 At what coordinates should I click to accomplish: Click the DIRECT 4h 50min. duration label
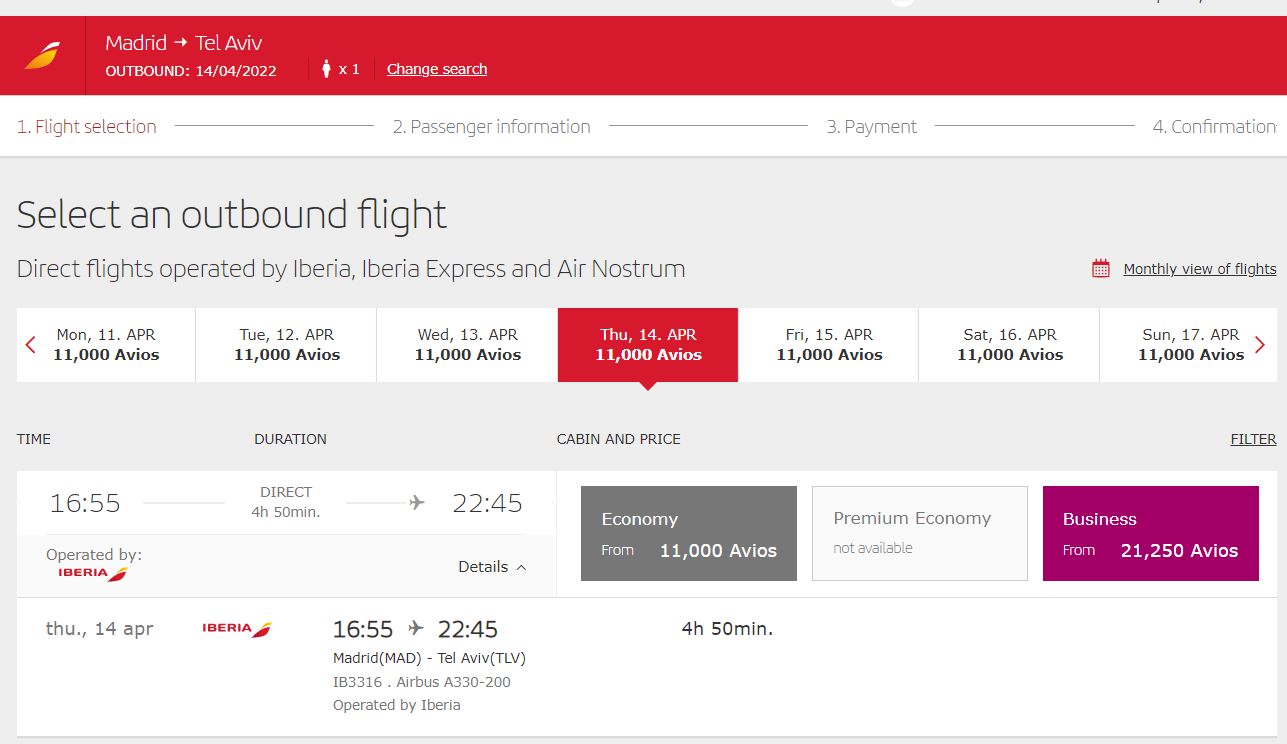point(286,502)
